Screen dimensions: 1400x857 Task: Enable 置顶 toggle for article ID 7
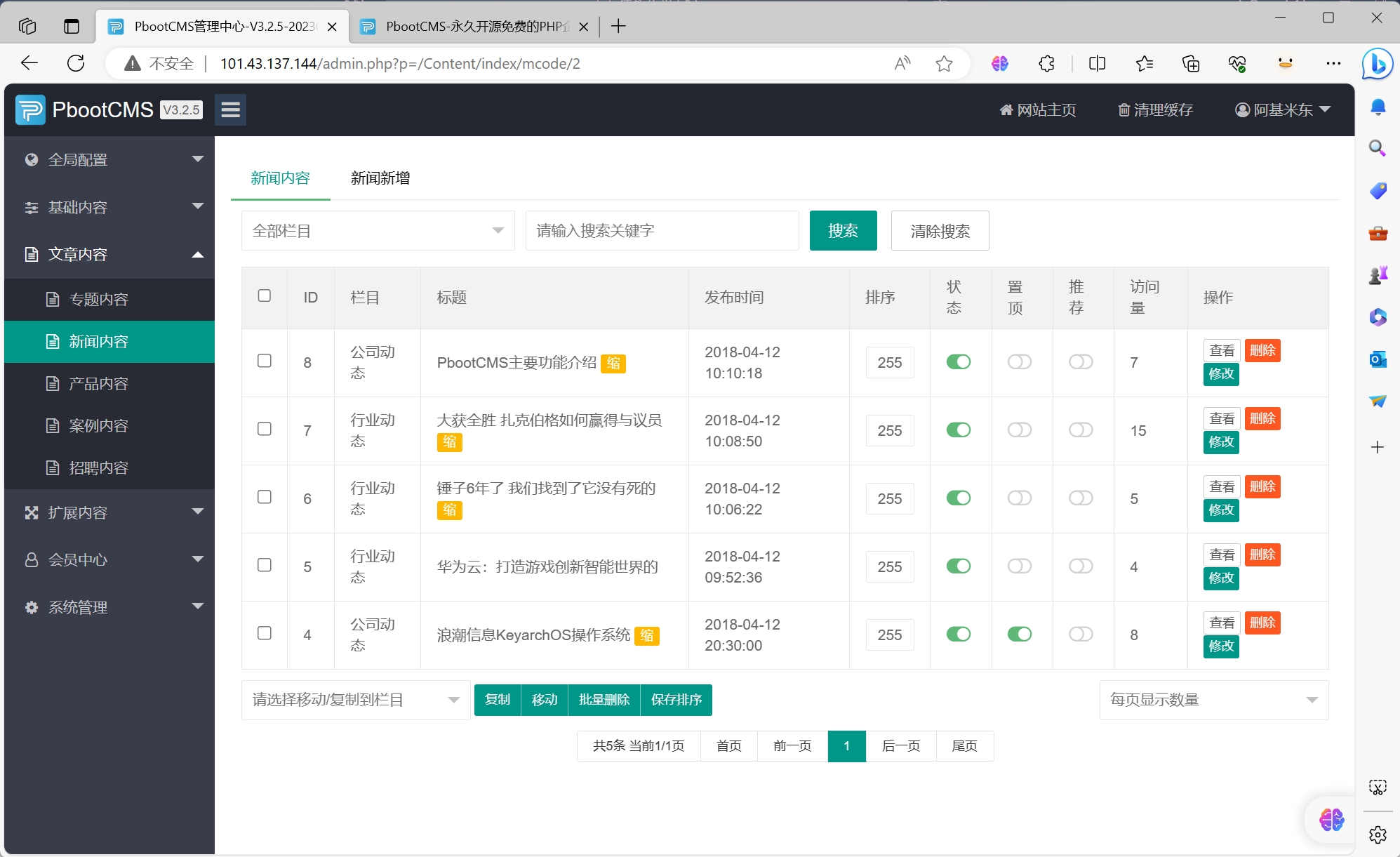pos(1020,430)
